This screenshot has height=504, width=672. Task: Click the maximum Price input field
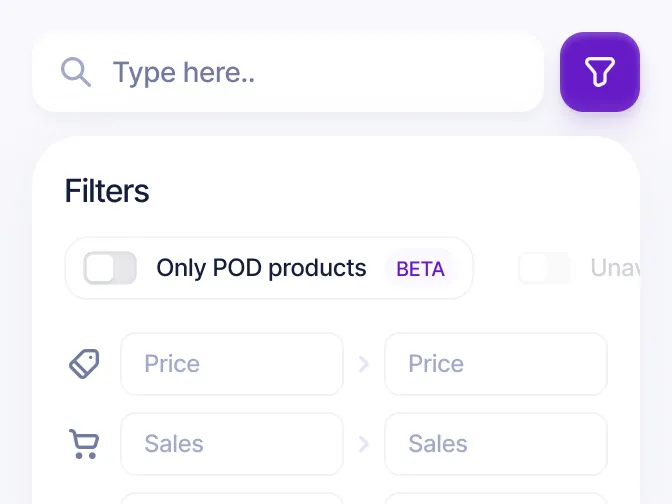(x=496, y=364)
